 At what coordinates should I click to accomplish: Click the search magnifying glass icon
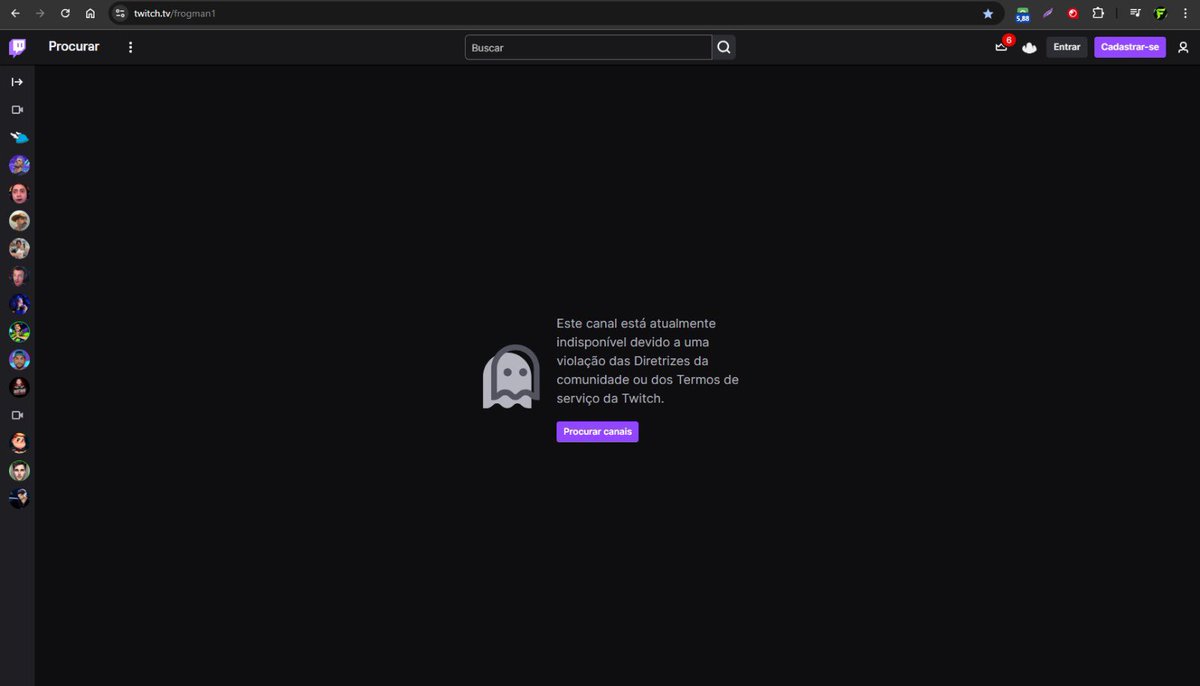click(x=723, y=46)
